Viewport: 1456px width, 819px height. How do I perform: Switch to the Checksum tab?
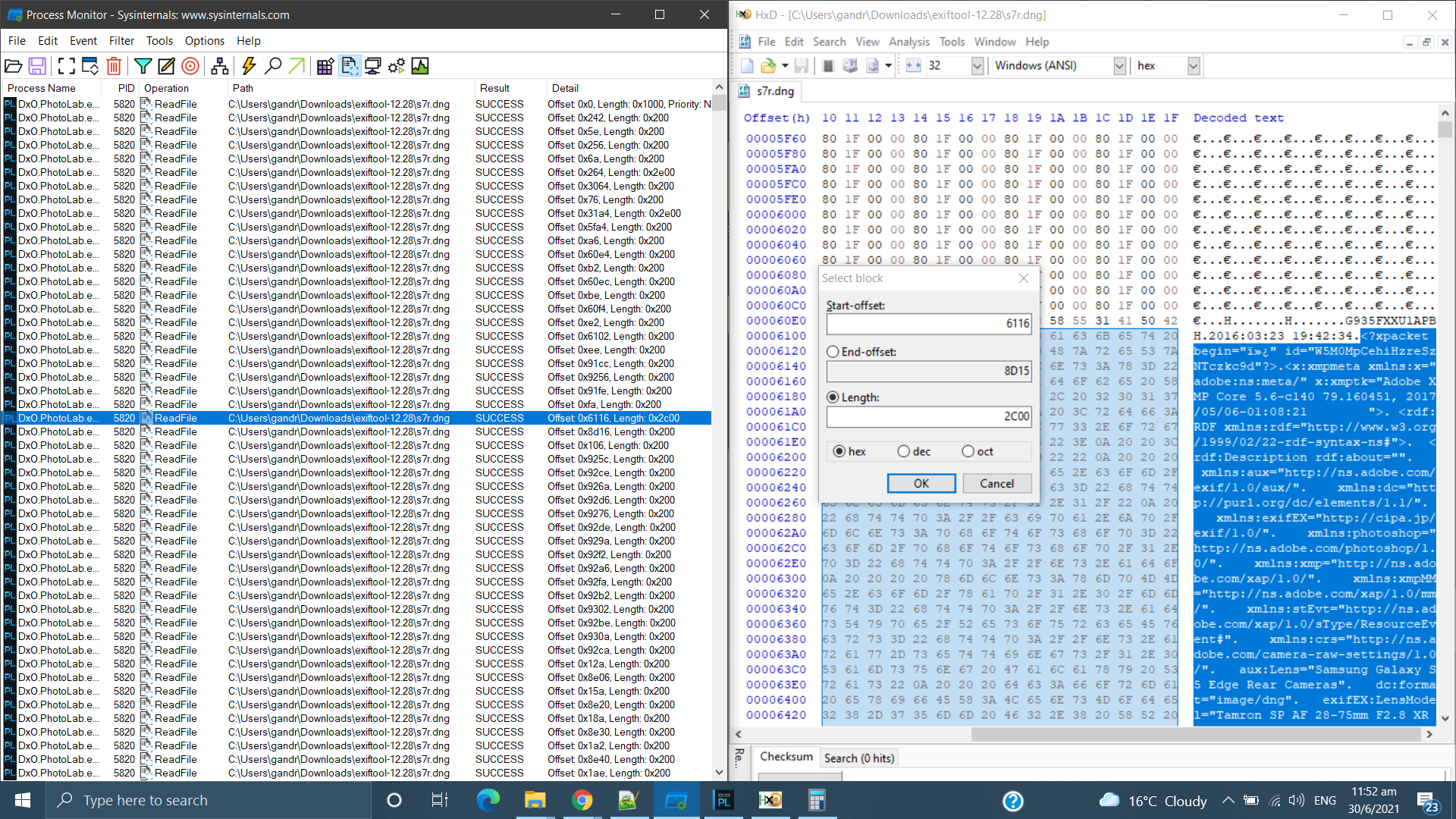pyautogui.click(x=786, y=757)
